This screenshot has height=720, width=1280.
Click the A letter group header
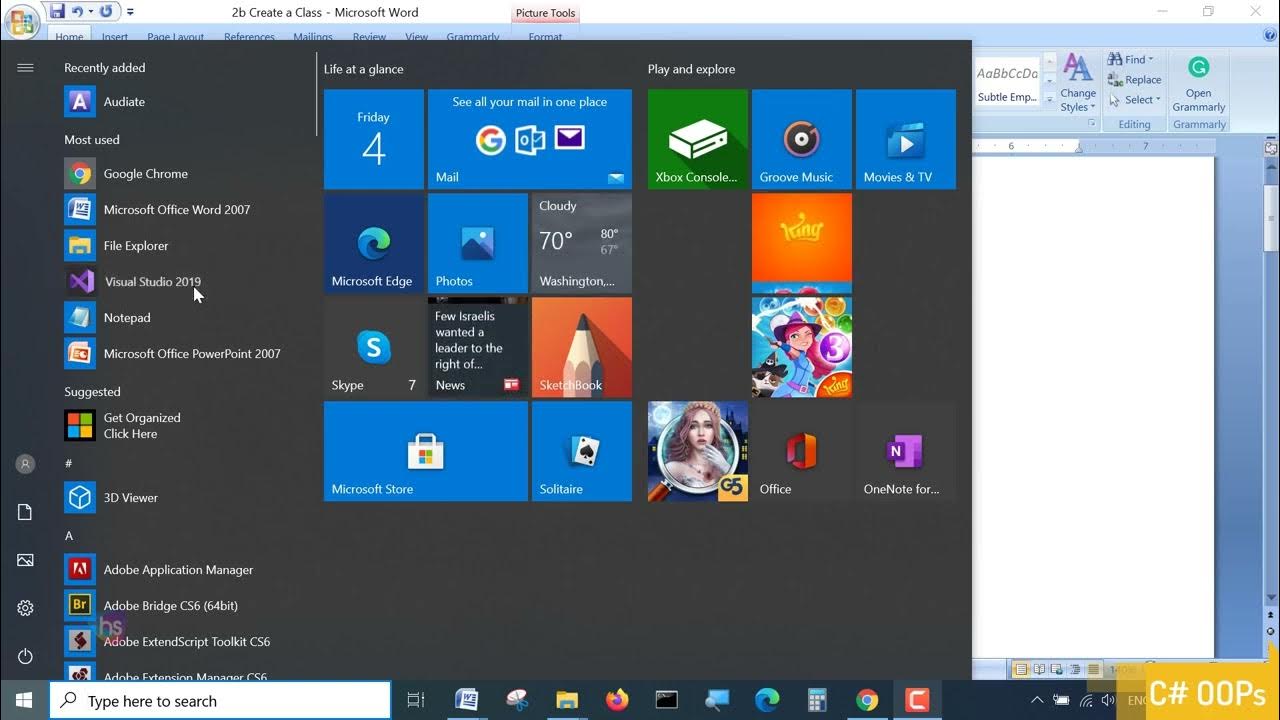point(69,536)
